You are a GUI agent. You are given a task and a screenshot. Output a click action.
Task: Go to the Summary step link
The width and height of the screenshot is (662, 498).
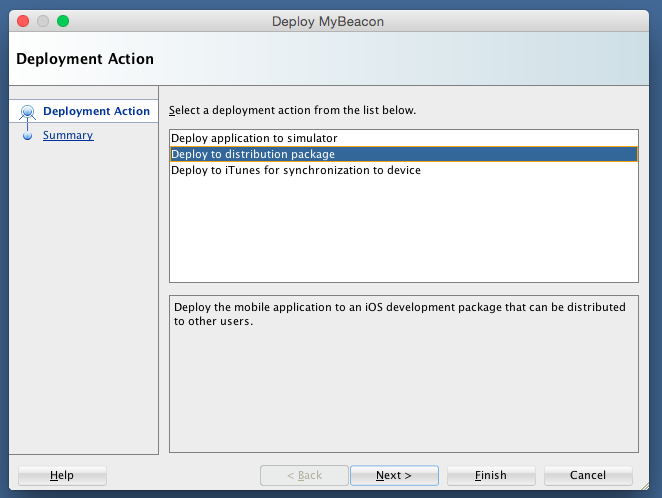click(68, 135)
